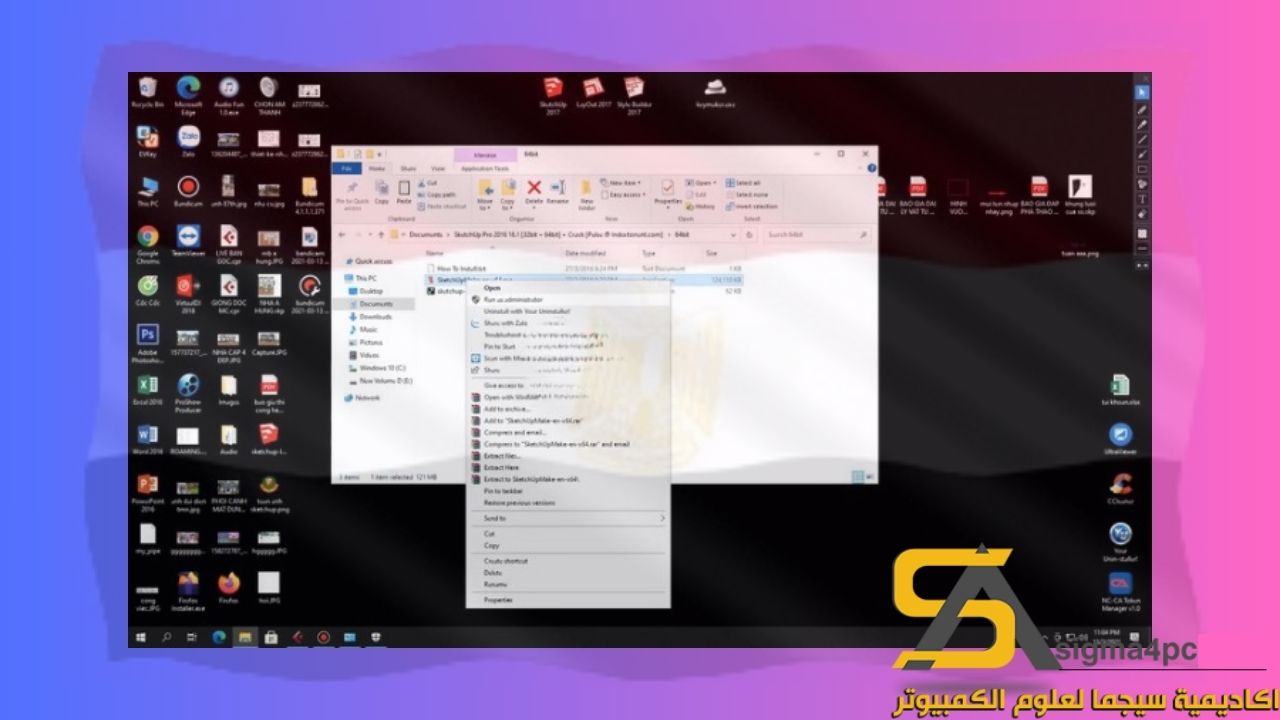The height and width of the screenshot is (720, 1280).
Task: Select Windows 10 (C:) in navigation pane
Action: click(x=382, y=368)
